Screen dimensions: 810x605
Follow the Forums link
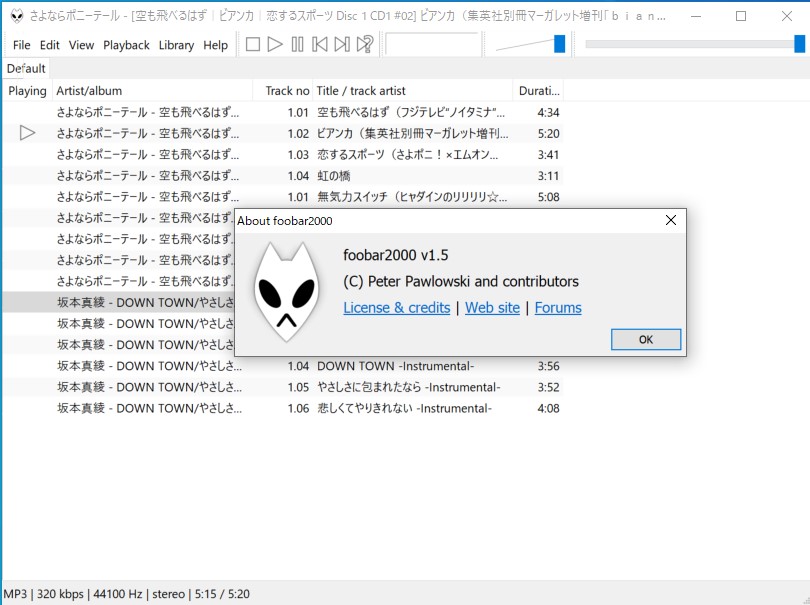[x=558, y=308]
